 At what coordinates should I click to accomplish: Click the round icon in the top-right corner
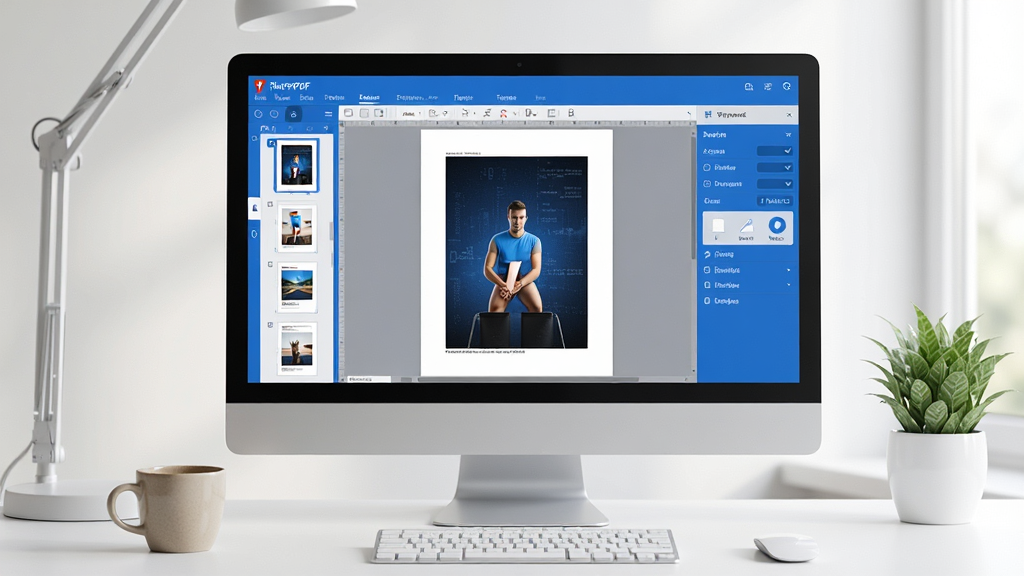point(786,86)
